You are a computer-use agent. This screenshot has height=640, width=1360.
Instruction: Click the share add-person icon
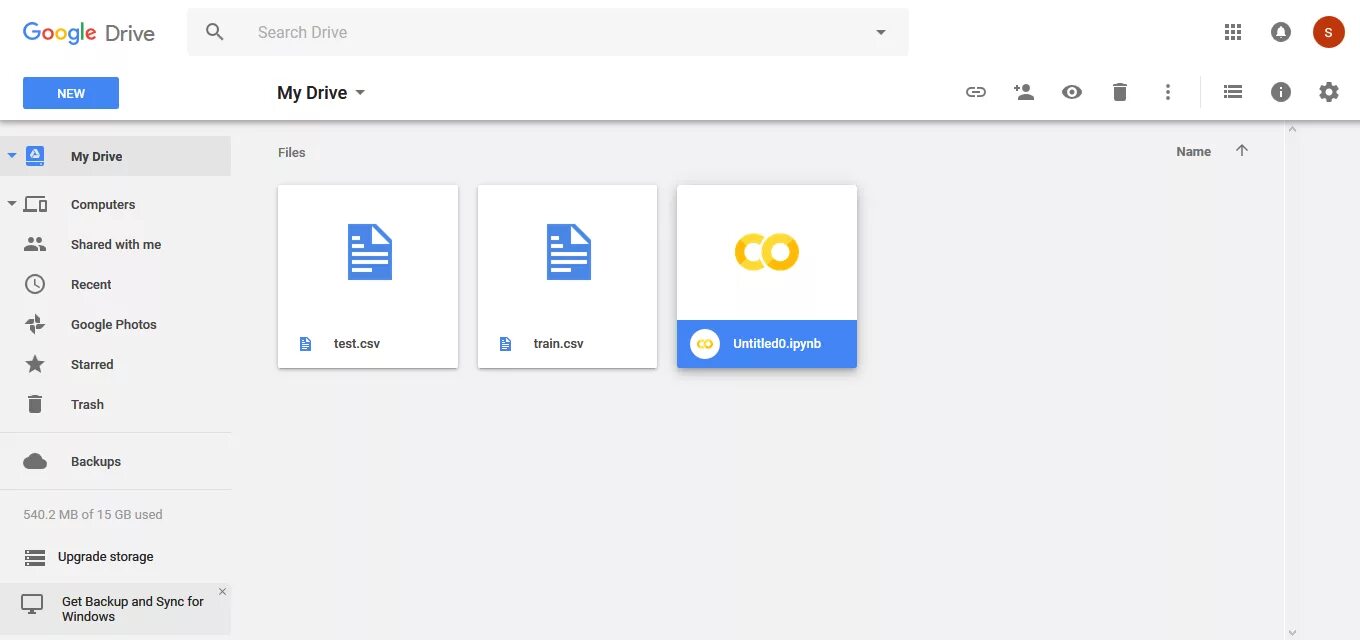1024,92
